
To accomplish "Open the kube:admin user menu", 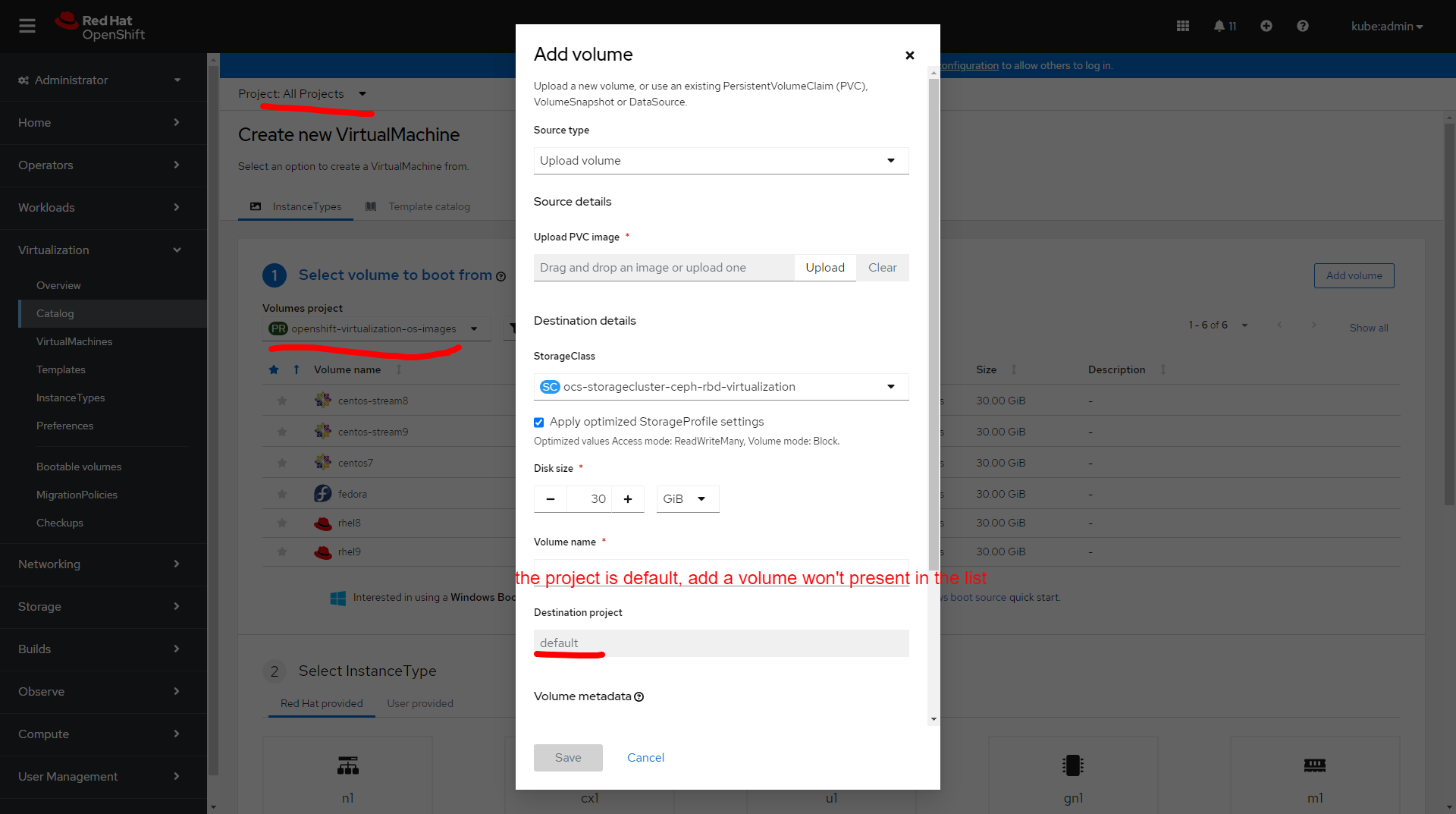I will coord(1387,27).
